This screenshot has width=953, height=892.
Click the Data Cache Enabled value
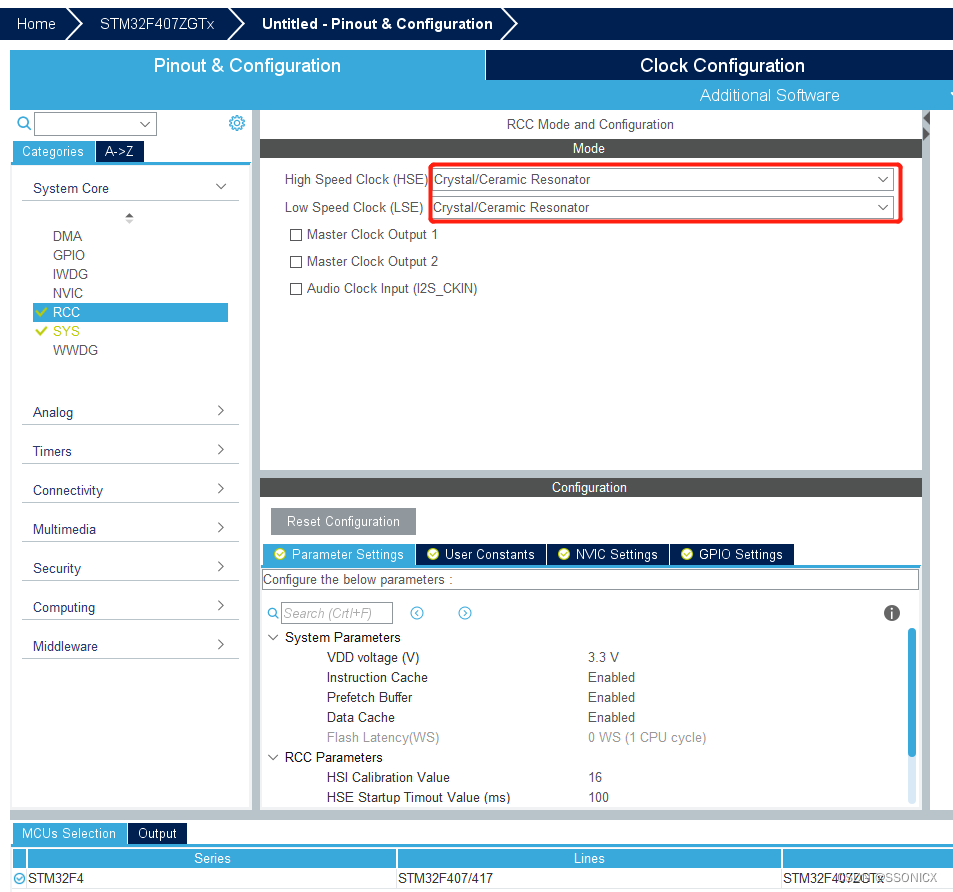[x=611, y=717]
